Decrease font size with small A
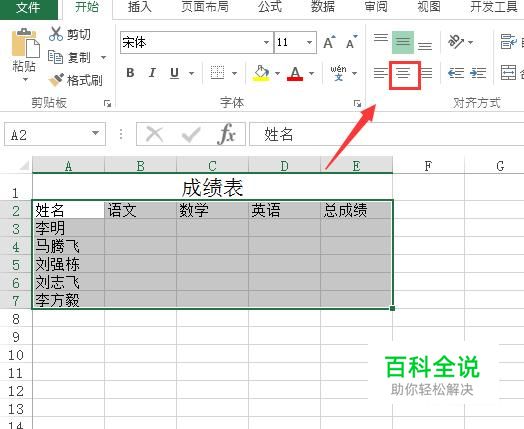The height and width of the screenshot is (429, 524). pos(351,42)
